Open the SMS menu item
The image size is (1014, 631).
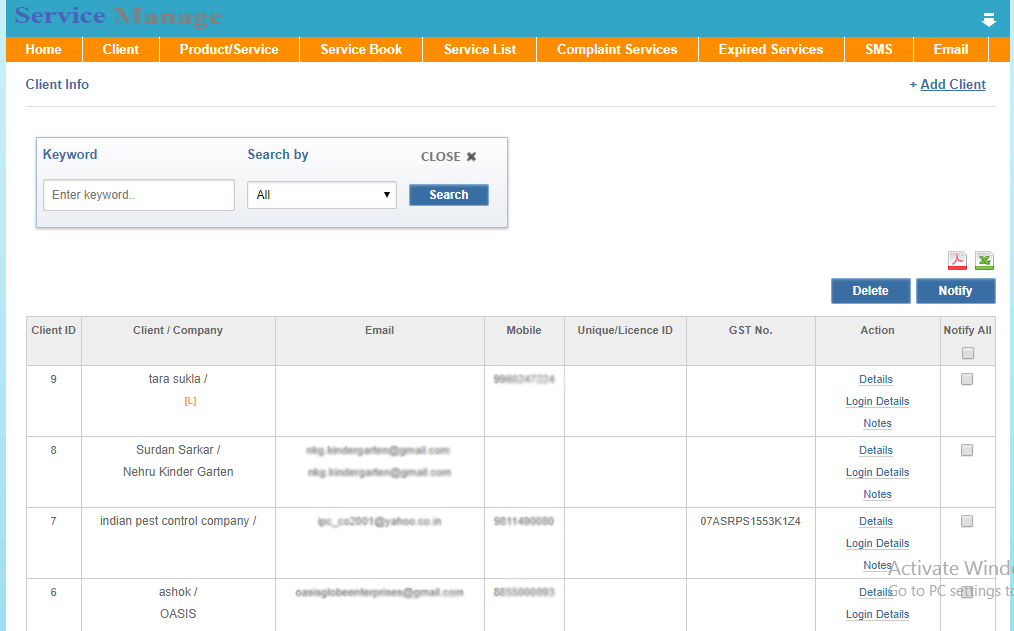pos(878,49)
